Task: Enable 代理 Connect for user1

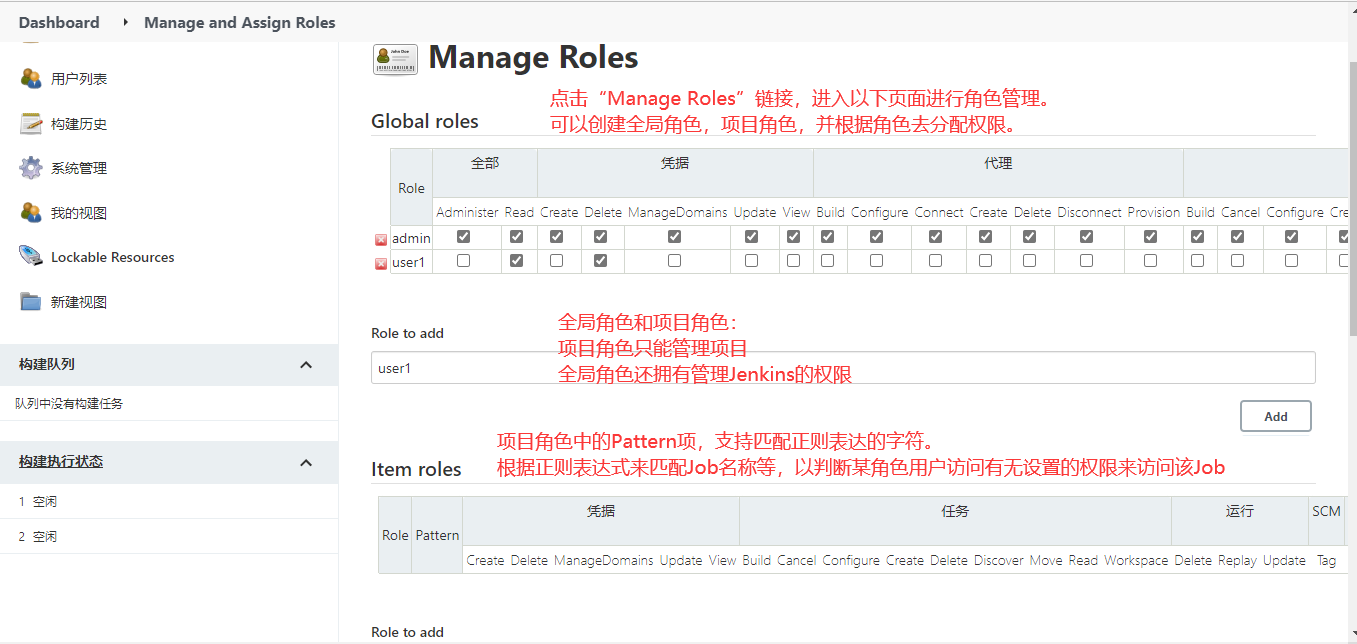Action: coord(936,260)
